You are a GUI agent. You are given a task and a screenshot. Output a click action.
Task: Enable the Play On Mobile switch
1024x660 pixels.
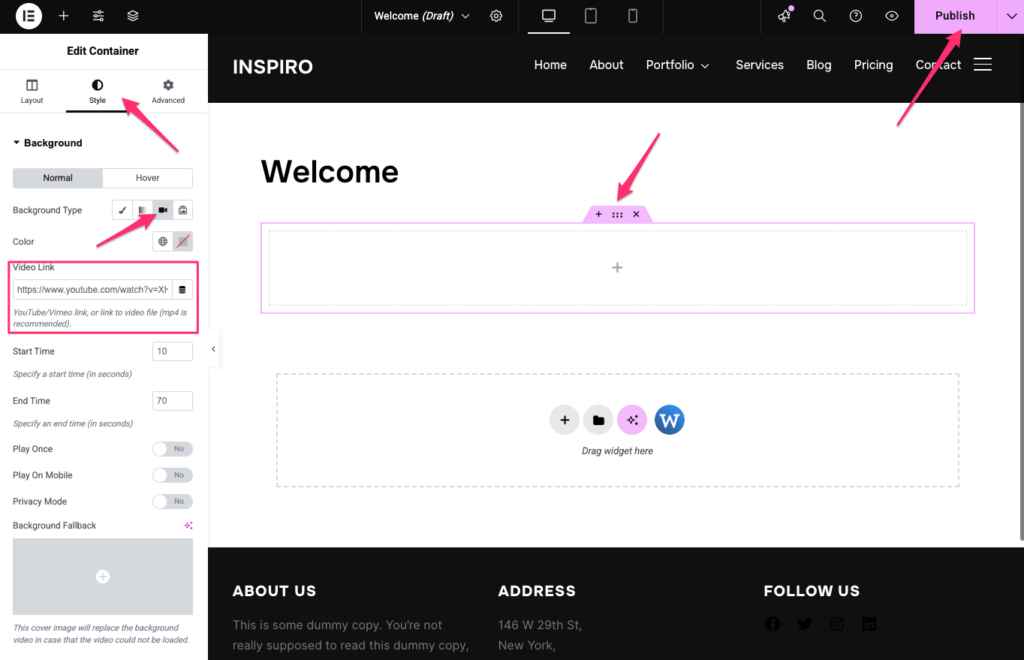click(172, 475)
